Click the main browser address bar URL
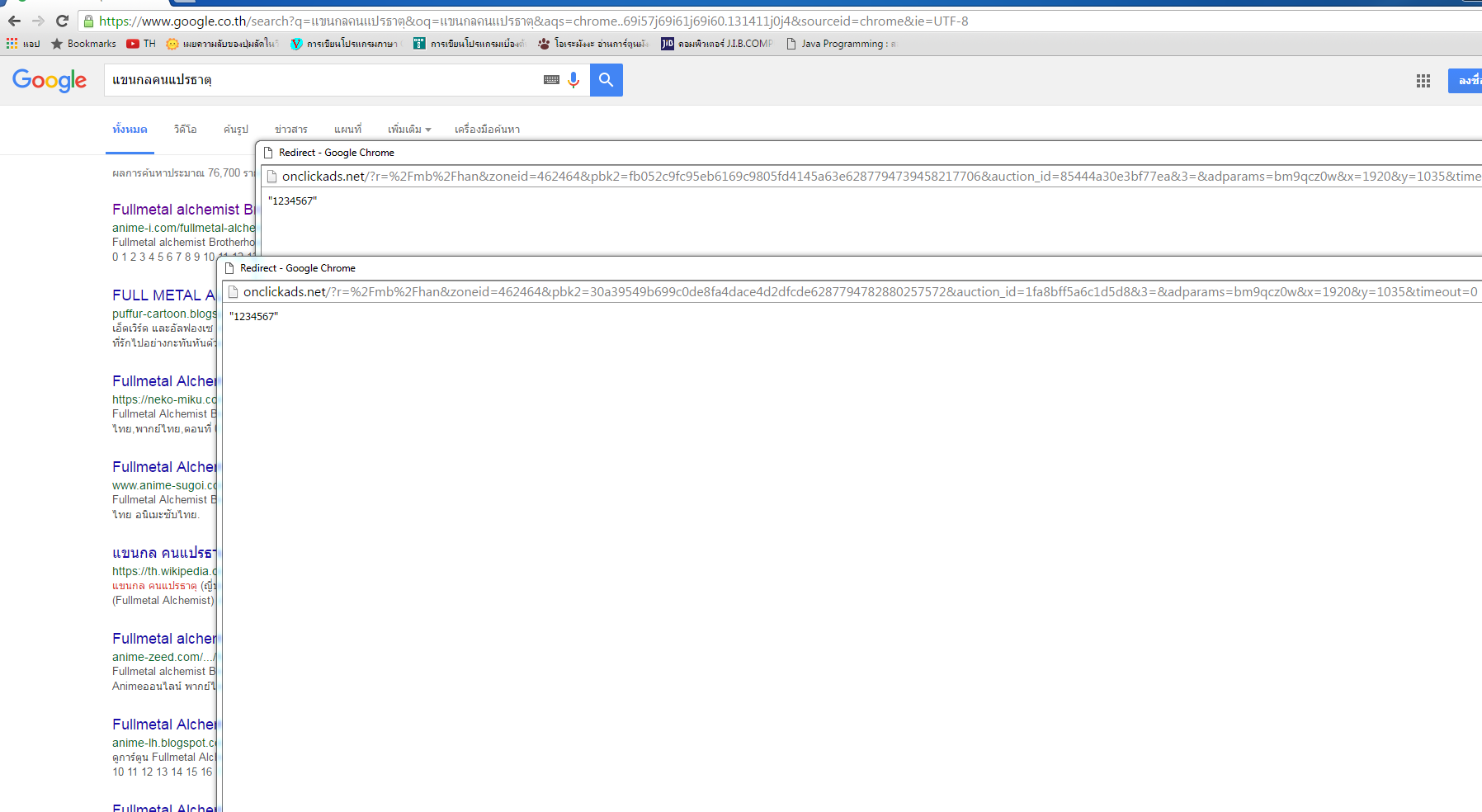Viewport: 1482px width, 812px height. pyautogui.click(x=533, y=21)
